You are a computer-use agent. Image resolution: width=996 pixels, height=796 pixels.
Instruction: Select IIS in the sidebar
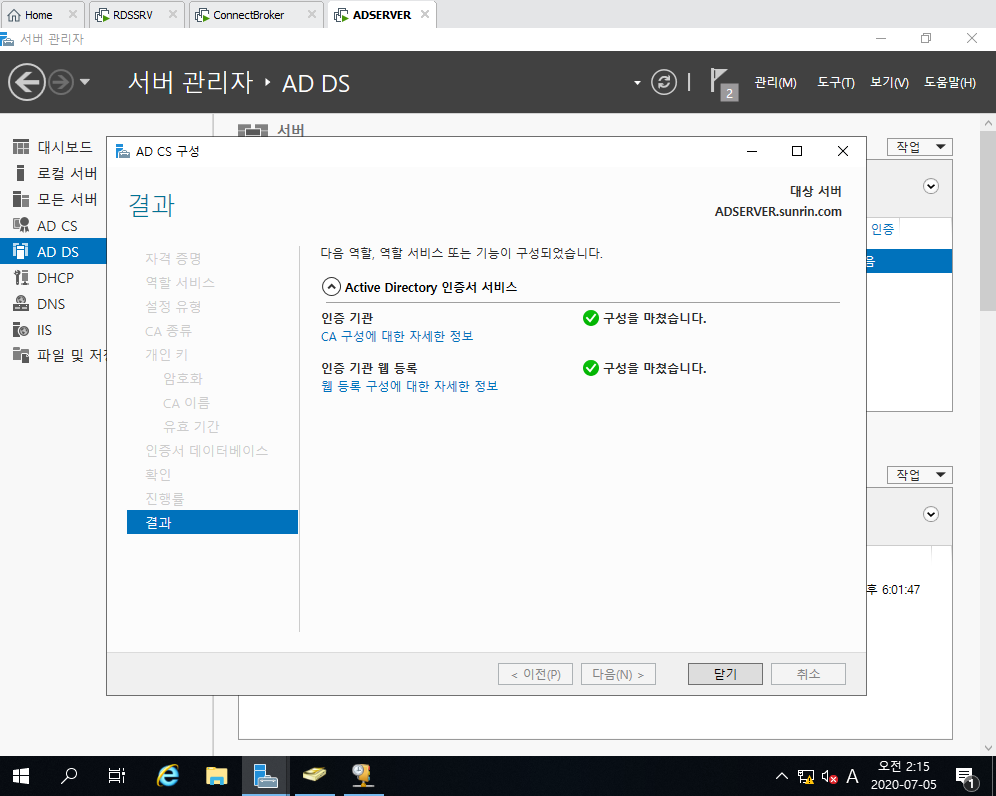[53, 330]
